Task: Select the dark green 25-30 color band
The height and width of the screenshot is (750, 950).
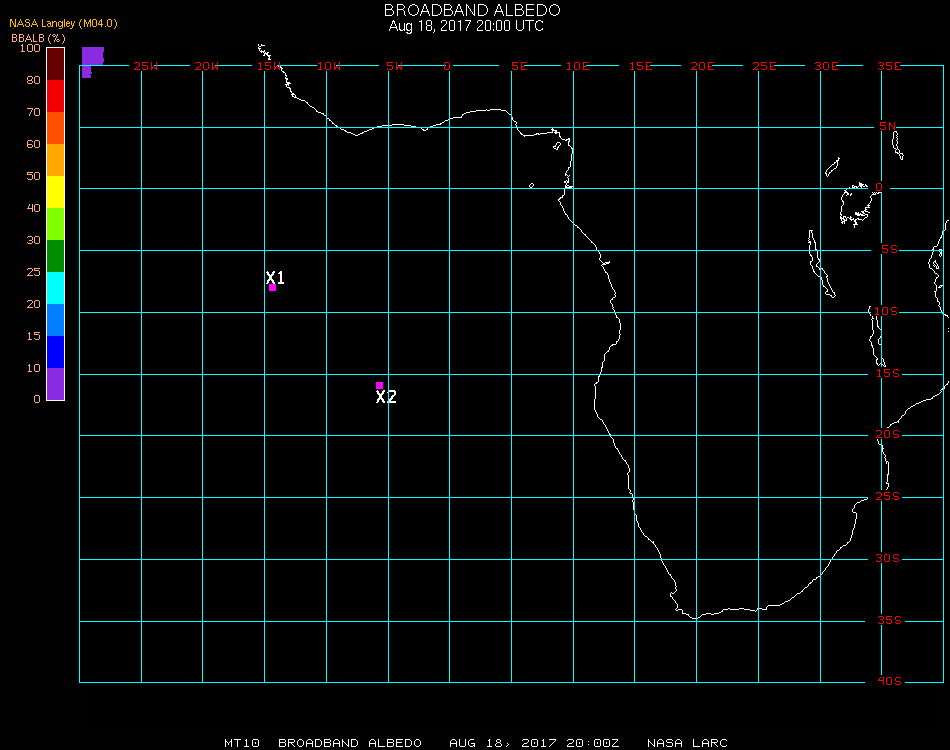Action: click(56, 256)
